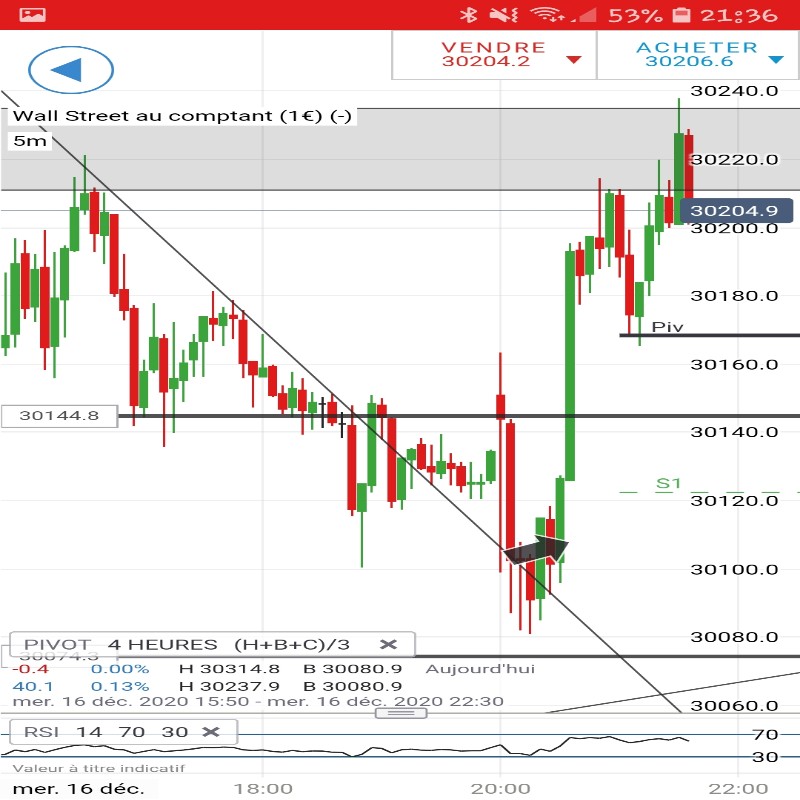
Task: Grab the panel resize handle above RSI
Action: tap(401, 713)
